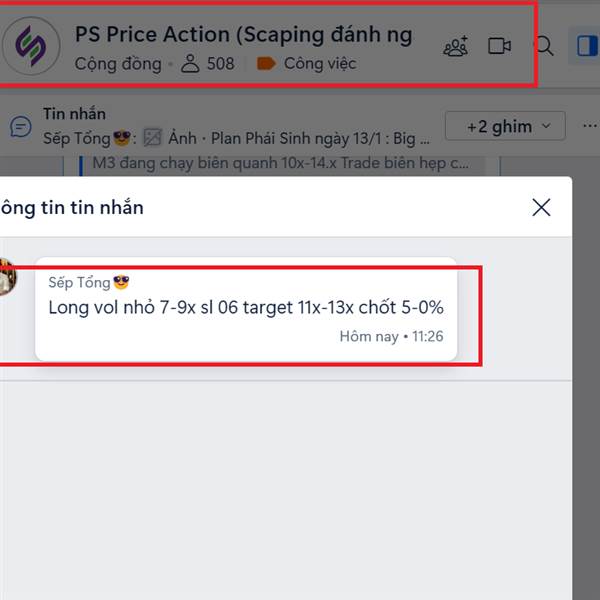Click Sếp Tổng's avatar in the dialog
This screenshot has height=600, width=600.
7,277
